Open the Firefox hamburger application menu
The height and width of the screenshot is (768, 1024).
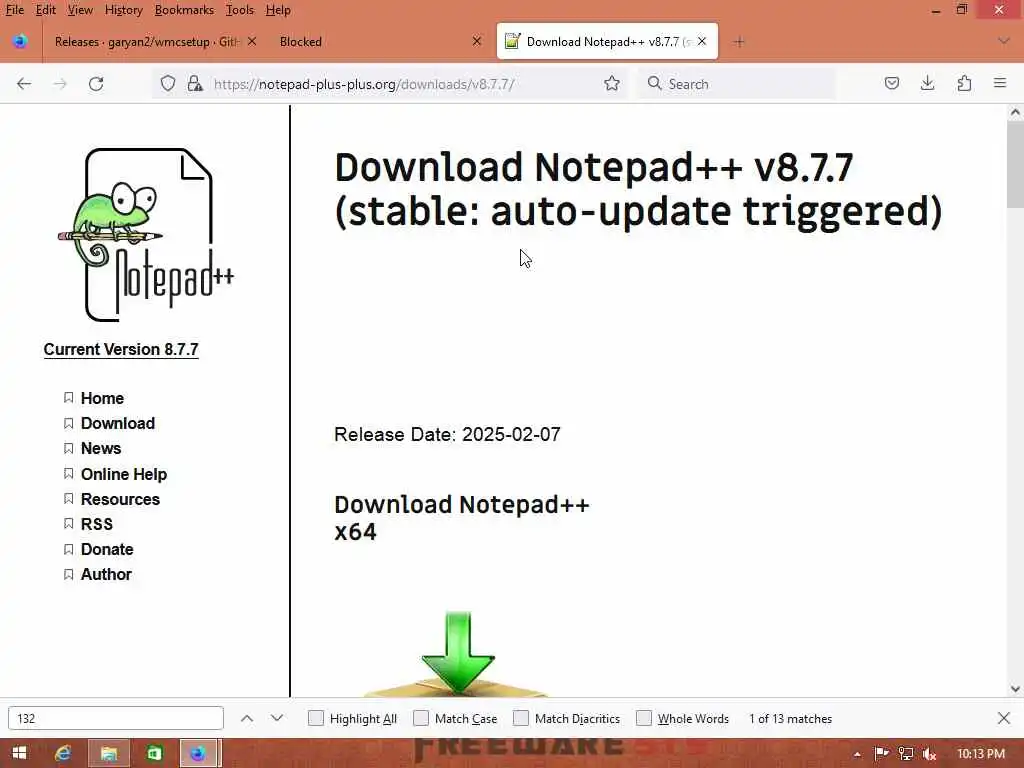1000,83
